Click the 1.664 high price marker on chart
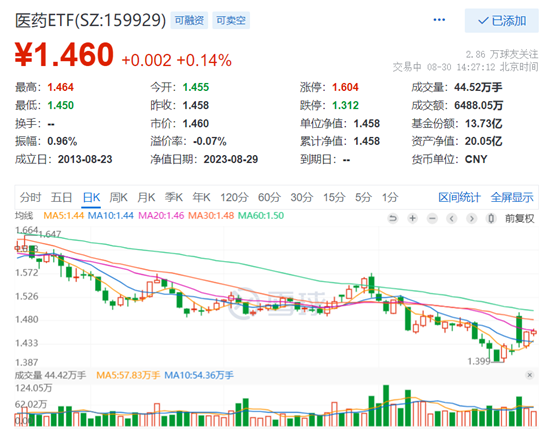The width and height of the screenshot is (554, 429). (26, 230)
